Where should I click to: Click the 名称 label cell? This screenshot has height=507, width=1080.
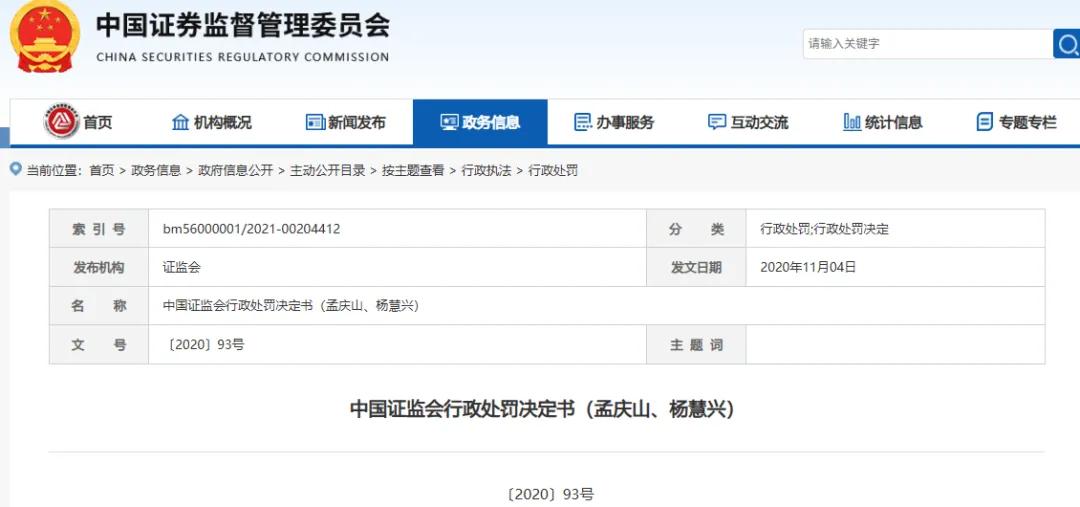pyautogui.click(x=99, y=306)
